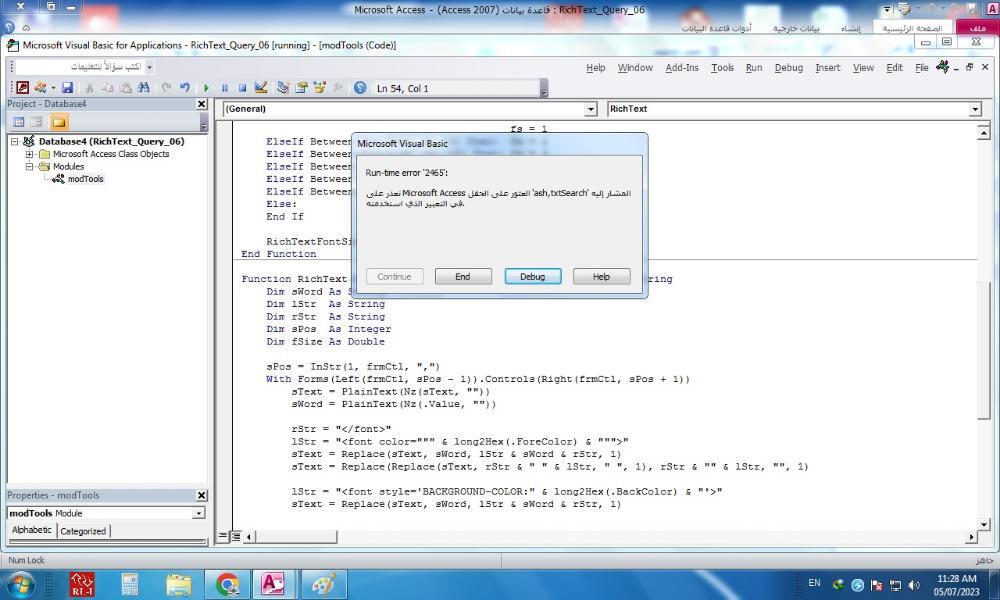Open the Add-Ins menu
The width and height of the screenshot is (1000, 600).
pyautogui.click(x=682, y=68)
